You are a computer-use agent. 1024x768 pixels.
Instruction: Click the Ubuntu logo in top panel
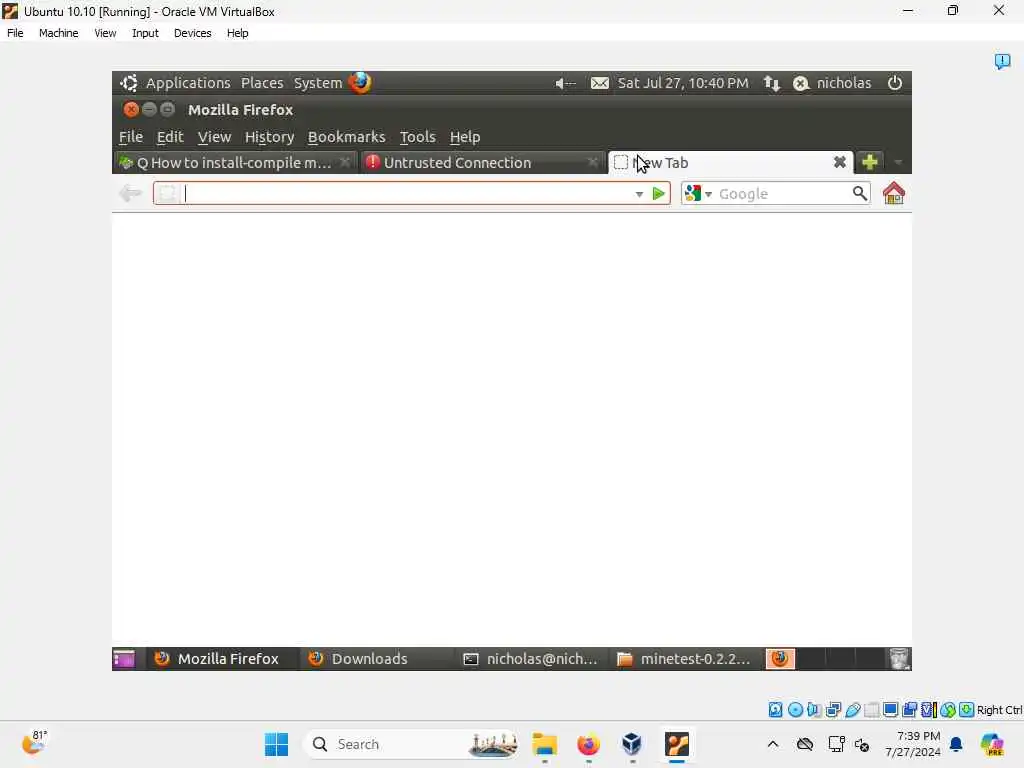129,83
